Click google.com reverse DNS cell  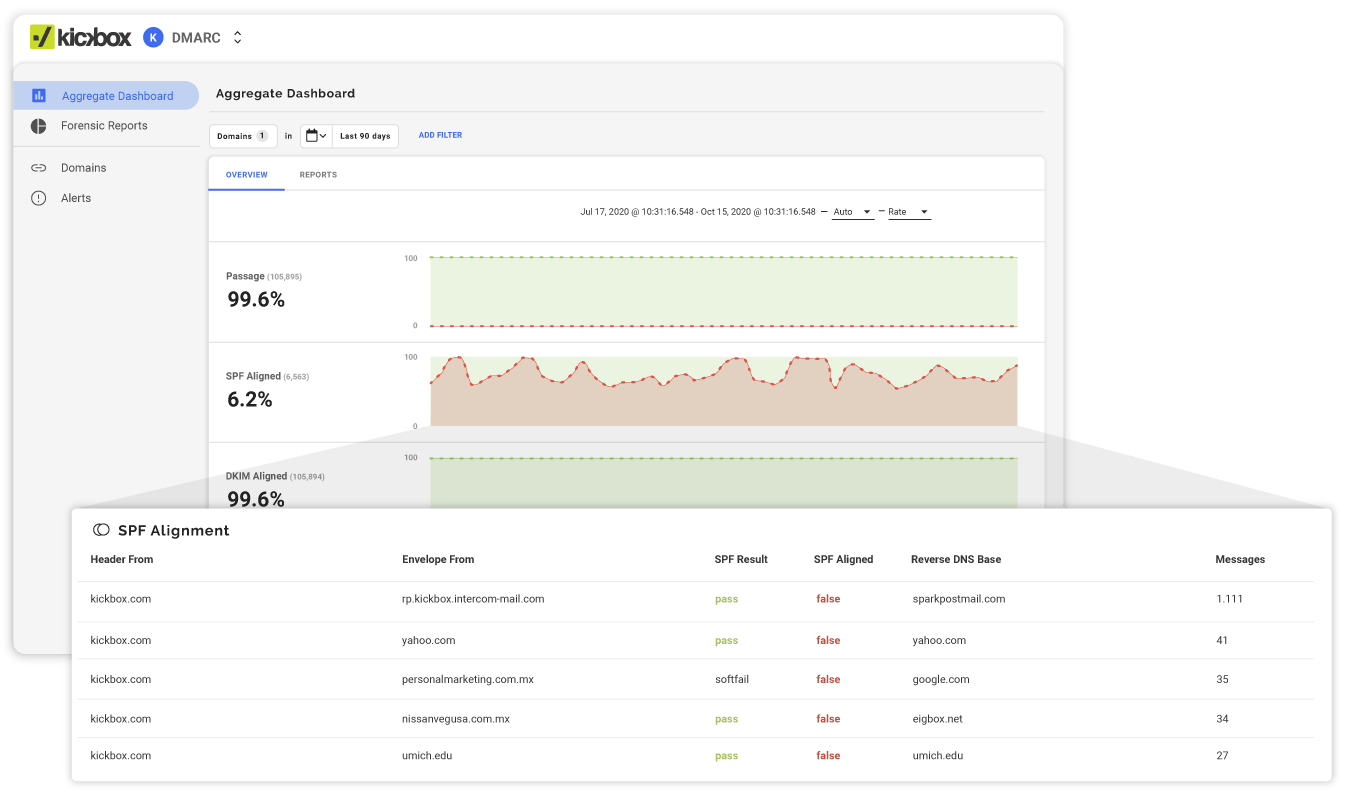[941, 679]
